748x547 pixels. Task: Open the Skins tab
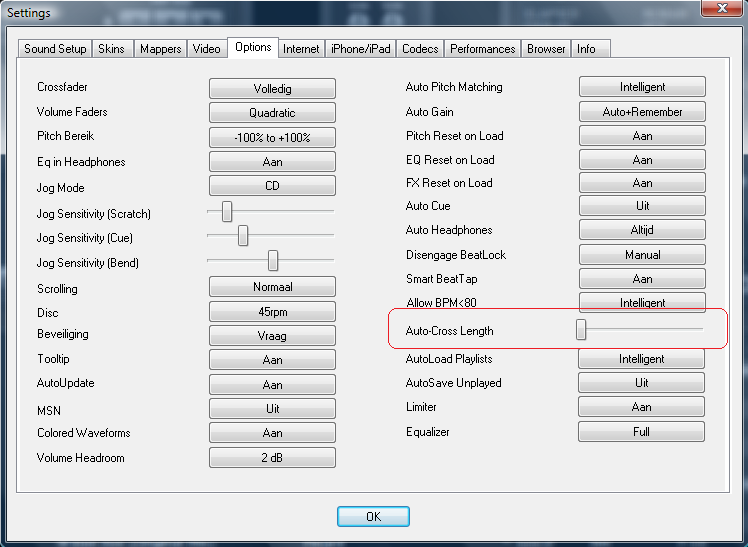pyautogui.click(x=112, y=49)
